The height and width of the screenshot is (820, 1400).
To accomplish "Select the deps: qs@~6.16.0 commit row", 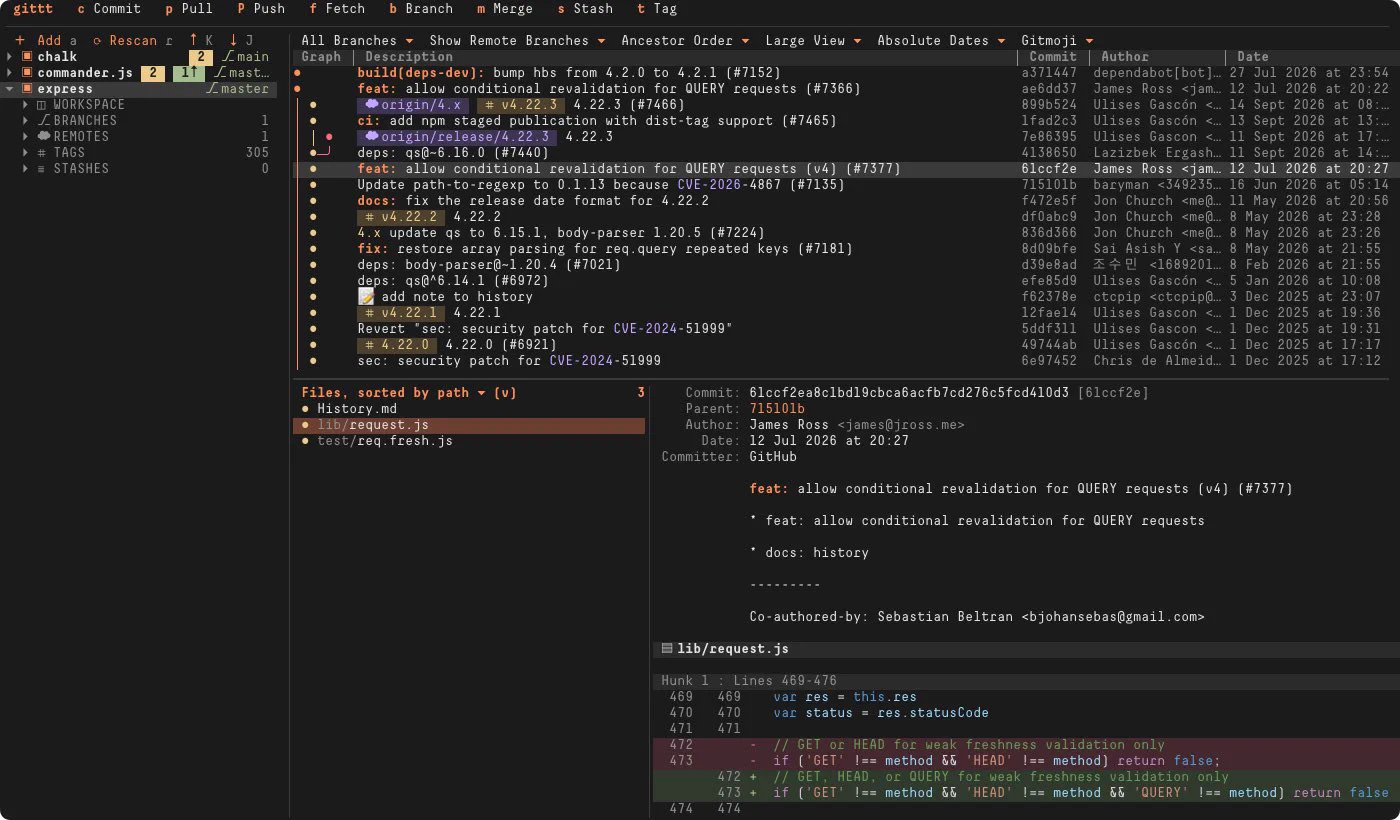I will click(840, 153).
